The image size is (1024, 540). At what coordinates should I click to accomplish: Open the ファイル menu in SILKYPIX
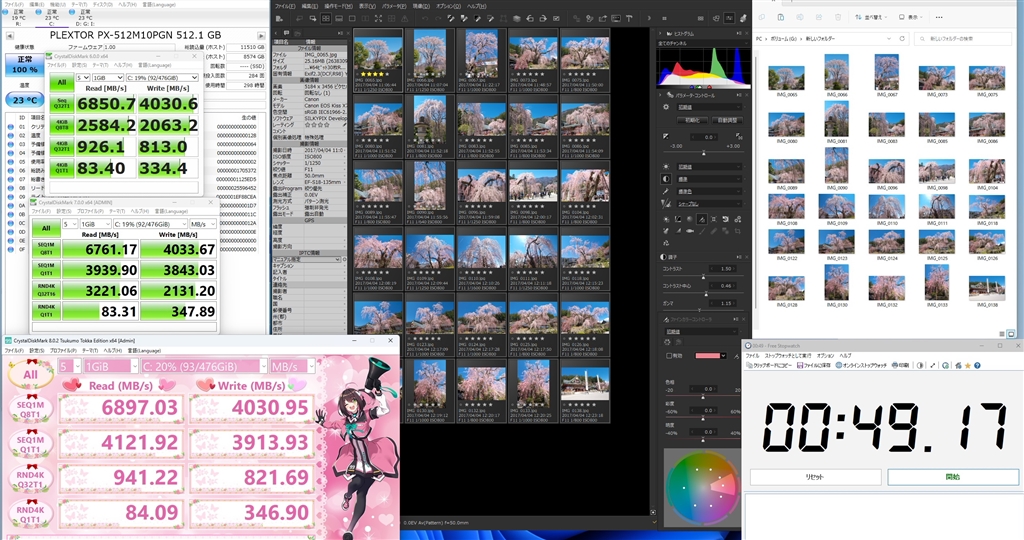coord(285,5)
